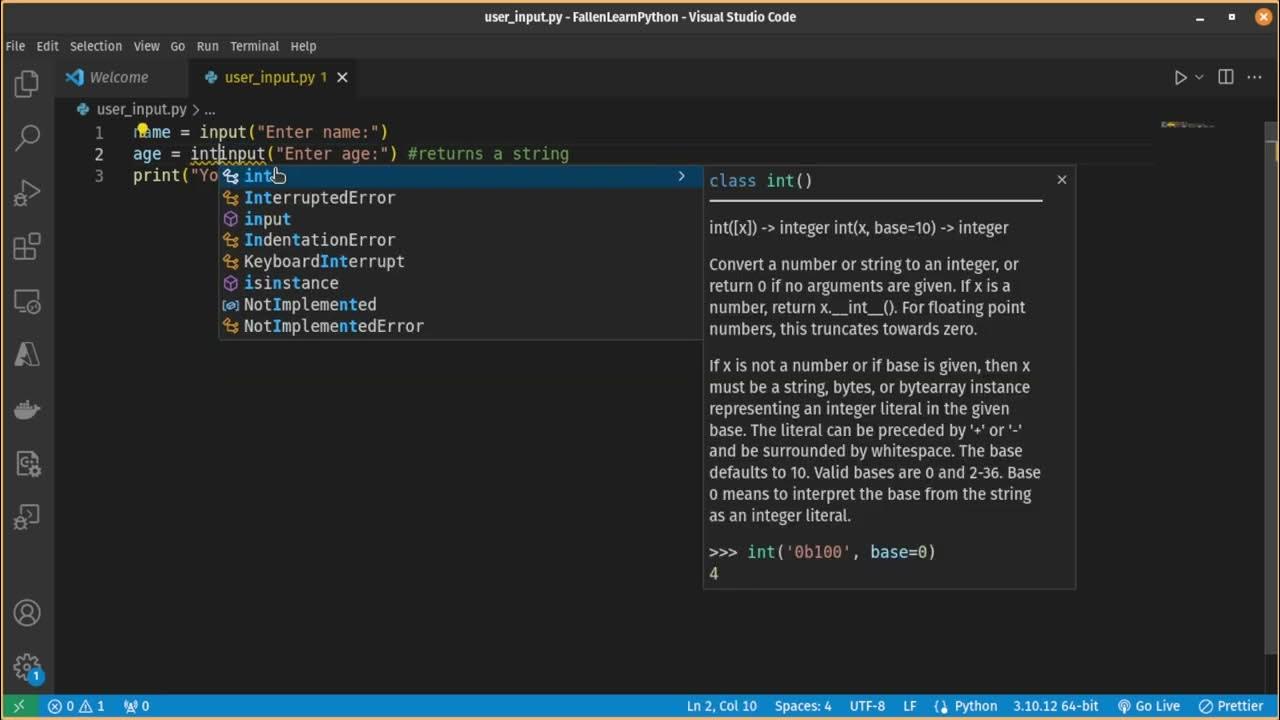Image resolution: width=1280 pixels, height=720 pixels.
Task: Expand details chevron on int suggestion
Action: [x=681, y=176]
